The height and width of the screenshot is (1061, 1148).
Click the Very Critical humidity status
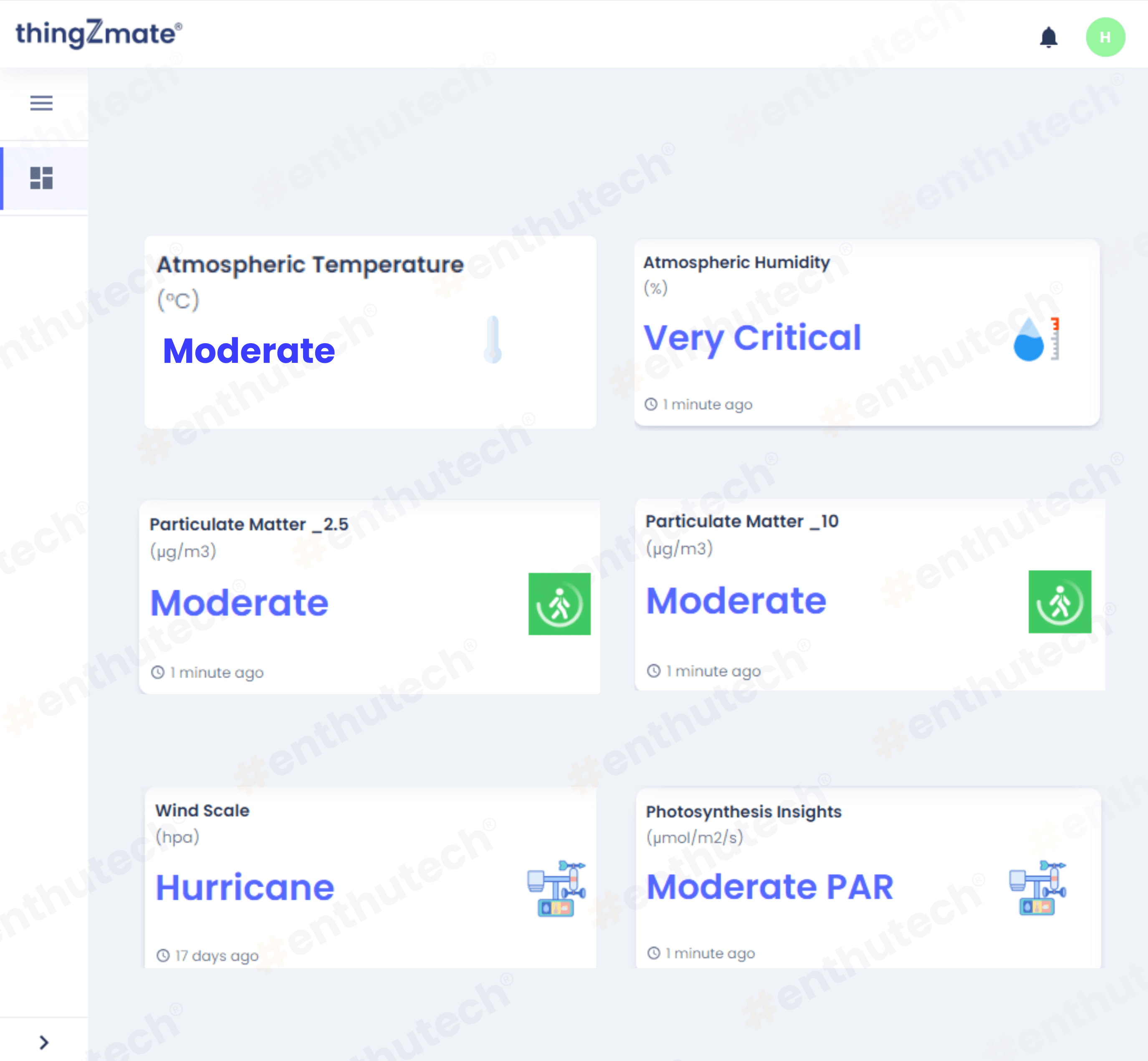click(752, 337)
